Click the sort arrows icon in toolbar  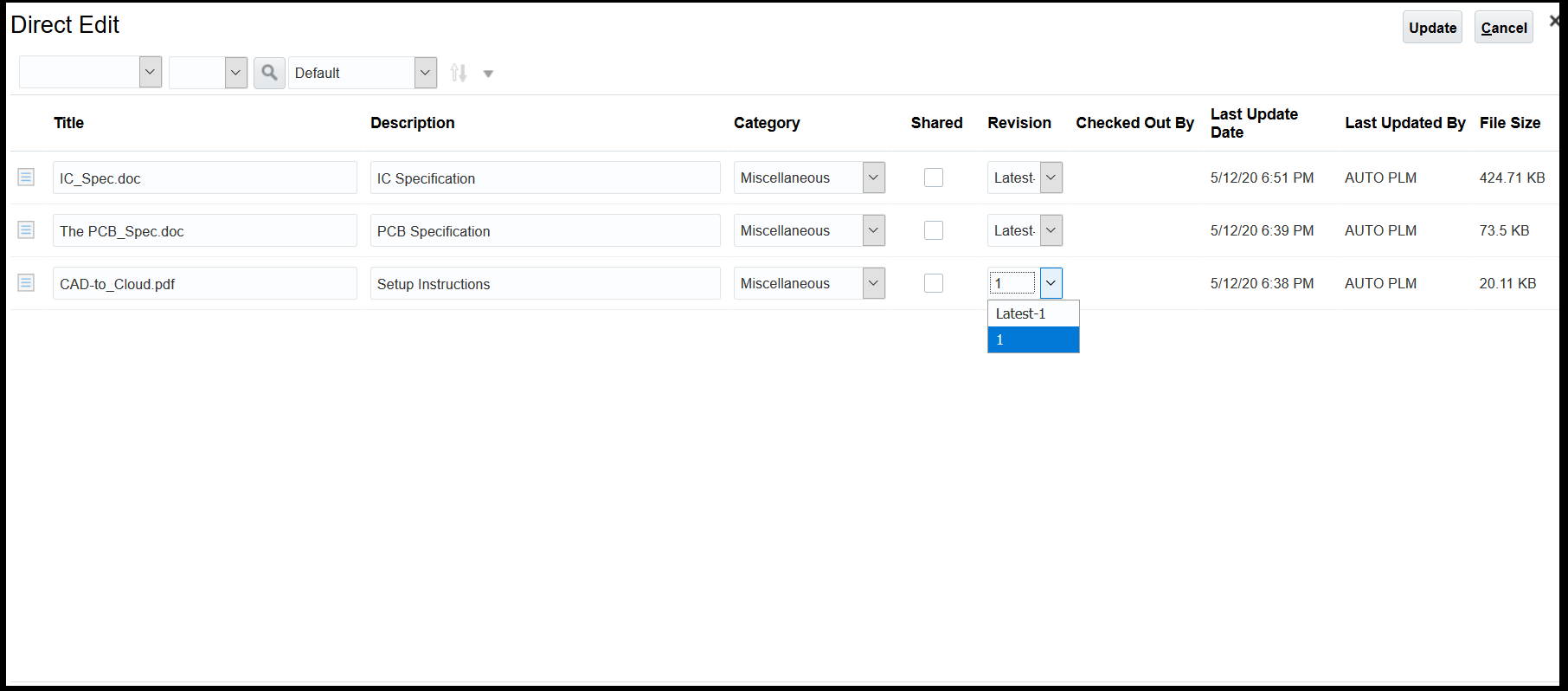(x=459, y=74)
